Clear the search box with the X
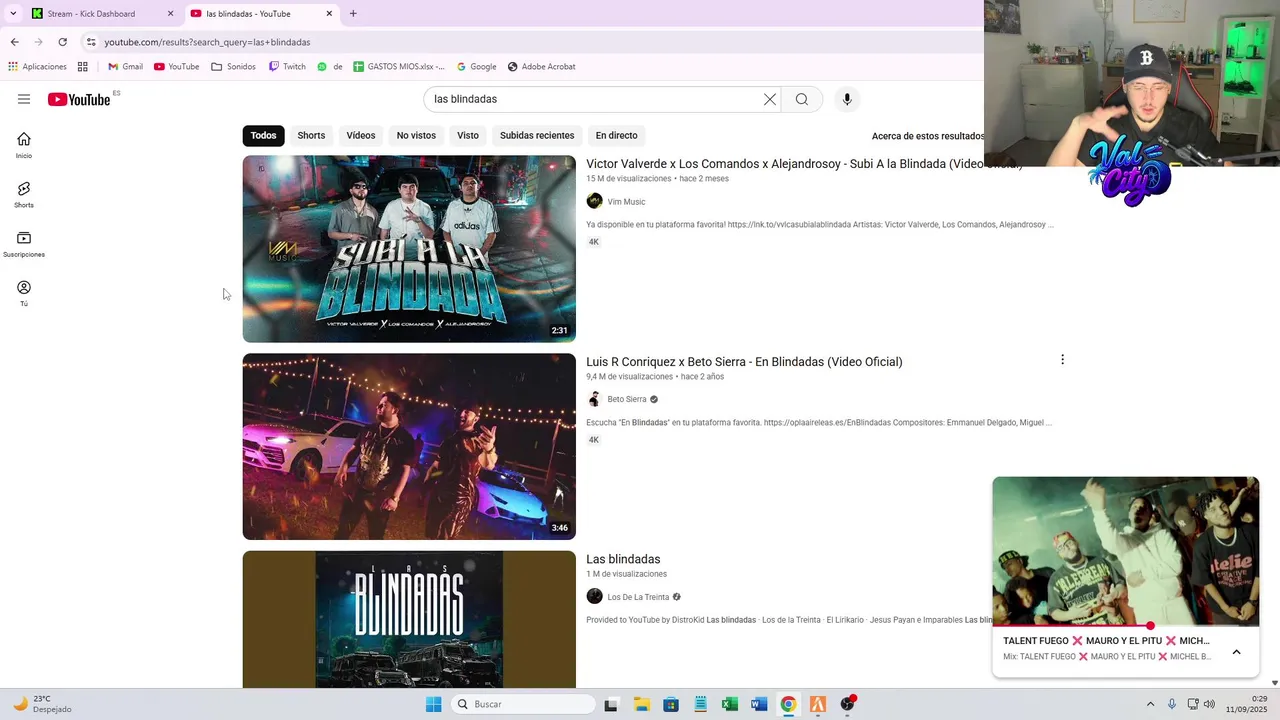The height and width of the screenshot is (720, 1280). (770, 99)
